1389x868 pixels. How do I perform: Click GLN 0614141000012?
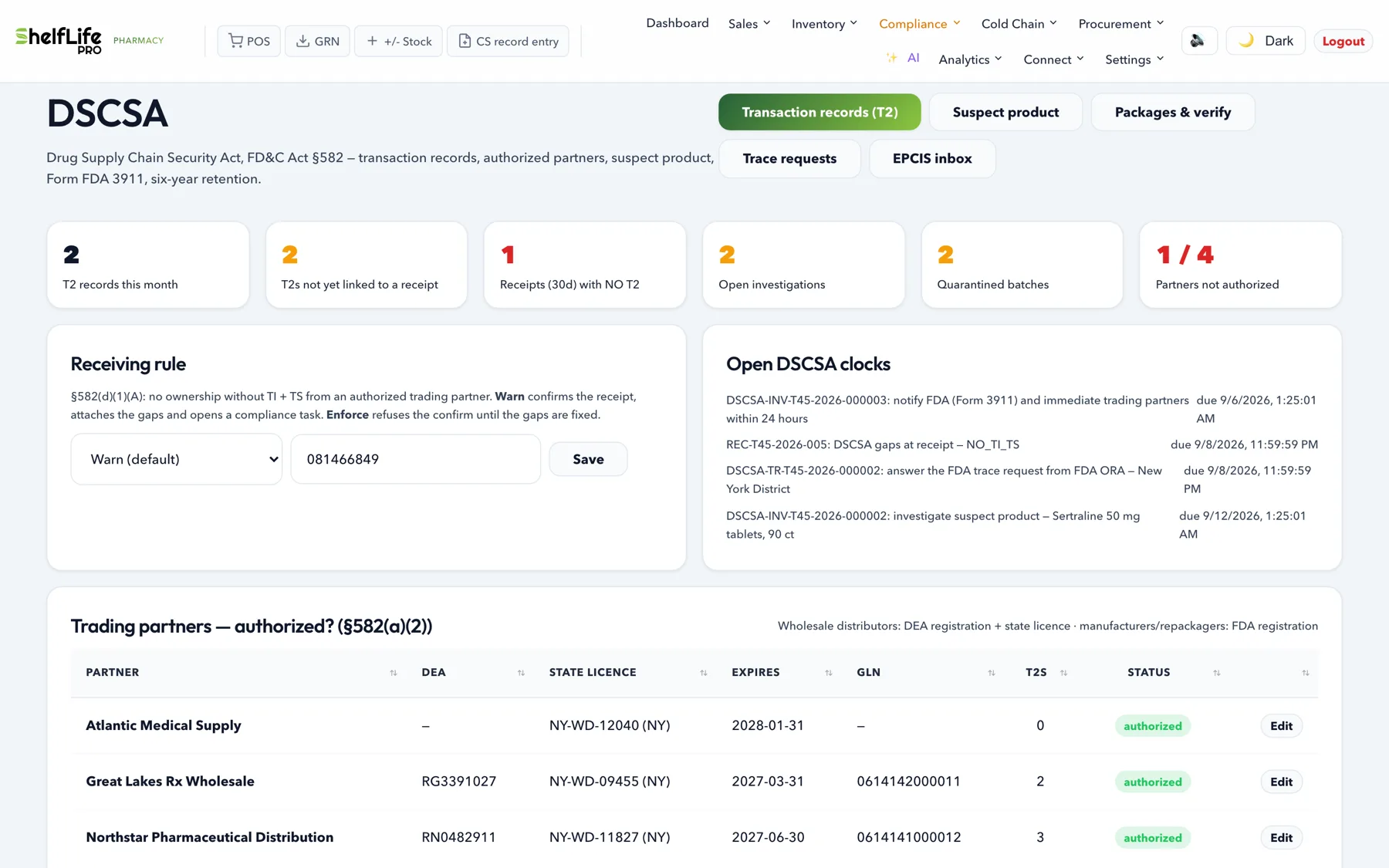click(x=909, y=838)
